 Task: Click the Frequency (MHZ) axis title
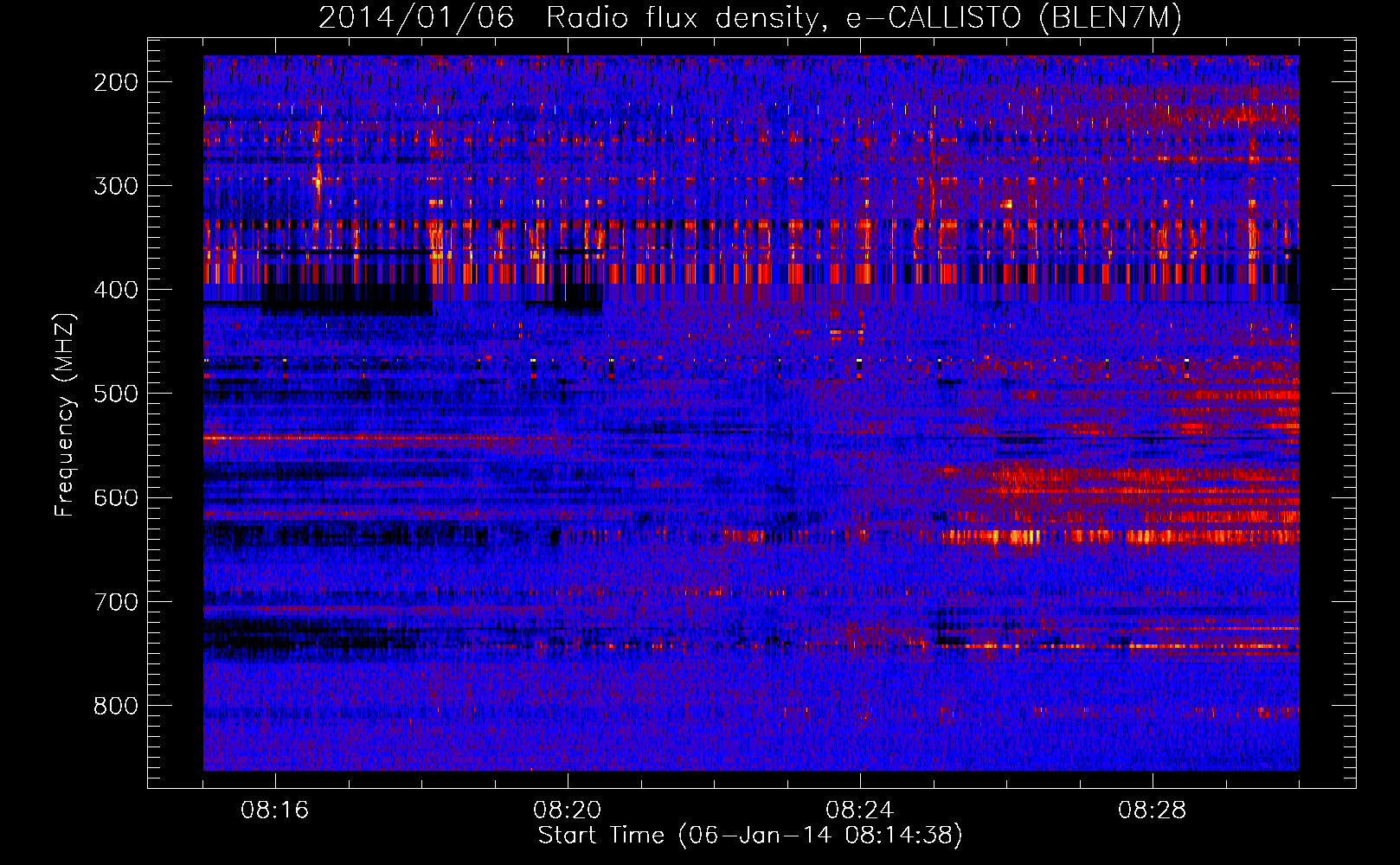[65, 414]
